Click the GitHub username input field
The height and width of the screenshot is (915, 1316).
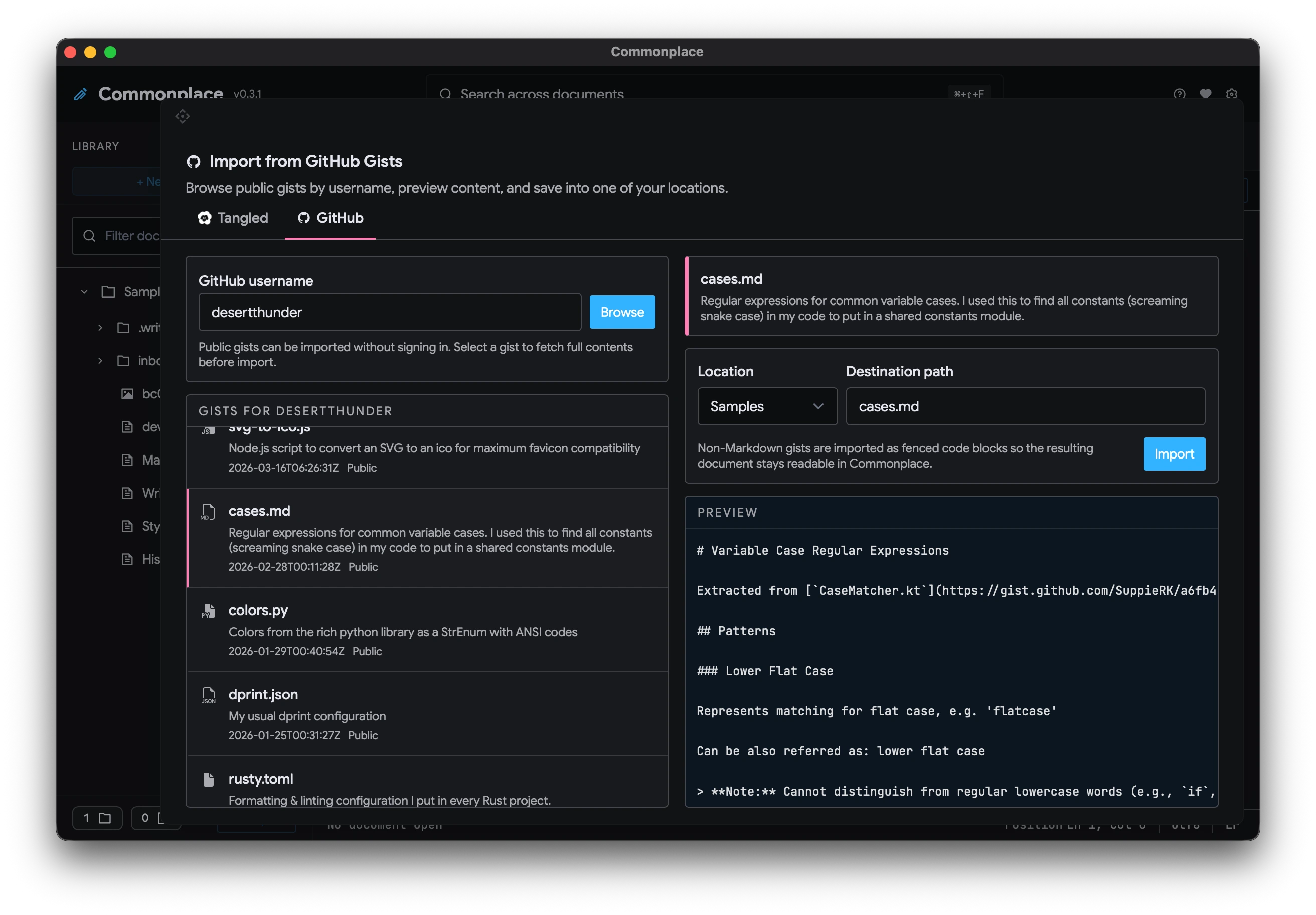[389, 312]
